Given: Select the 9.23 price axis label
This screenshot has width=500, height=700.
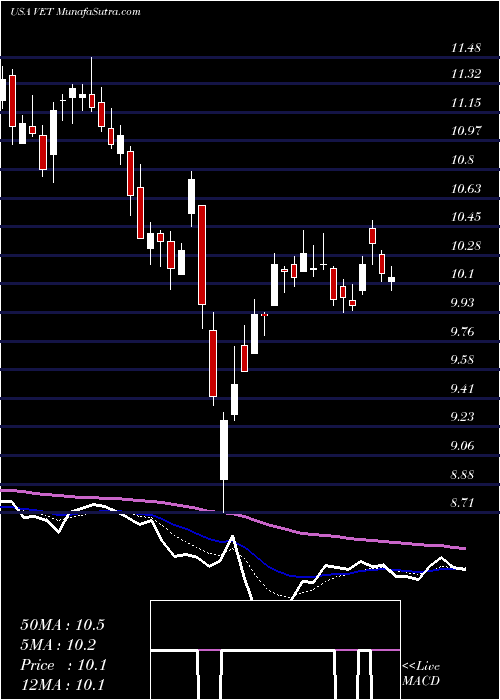Looking at the screenshot, I should (462, 417).
